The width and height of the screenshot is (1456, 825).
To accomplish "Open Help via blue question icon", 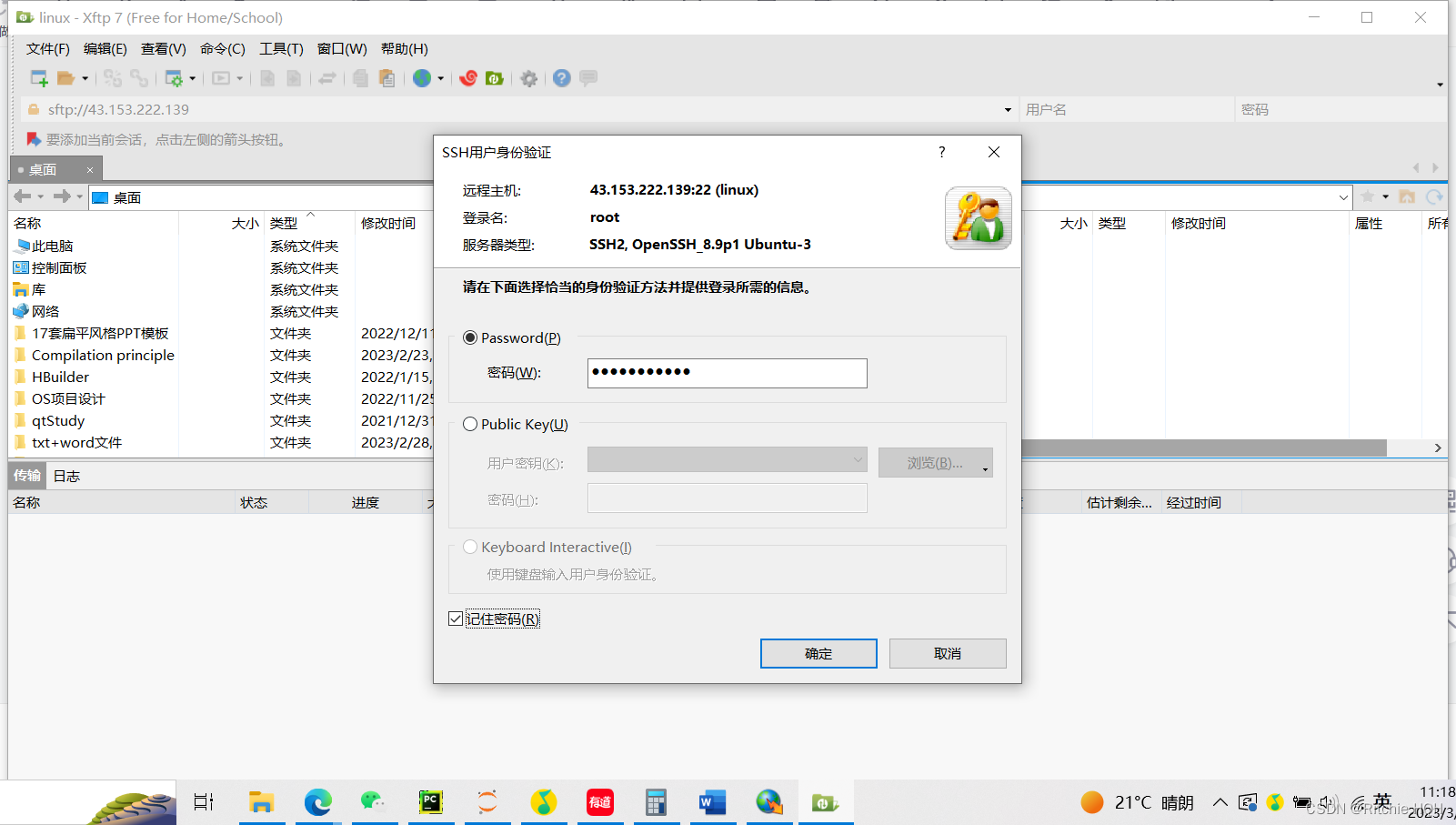I will point(562,78).
